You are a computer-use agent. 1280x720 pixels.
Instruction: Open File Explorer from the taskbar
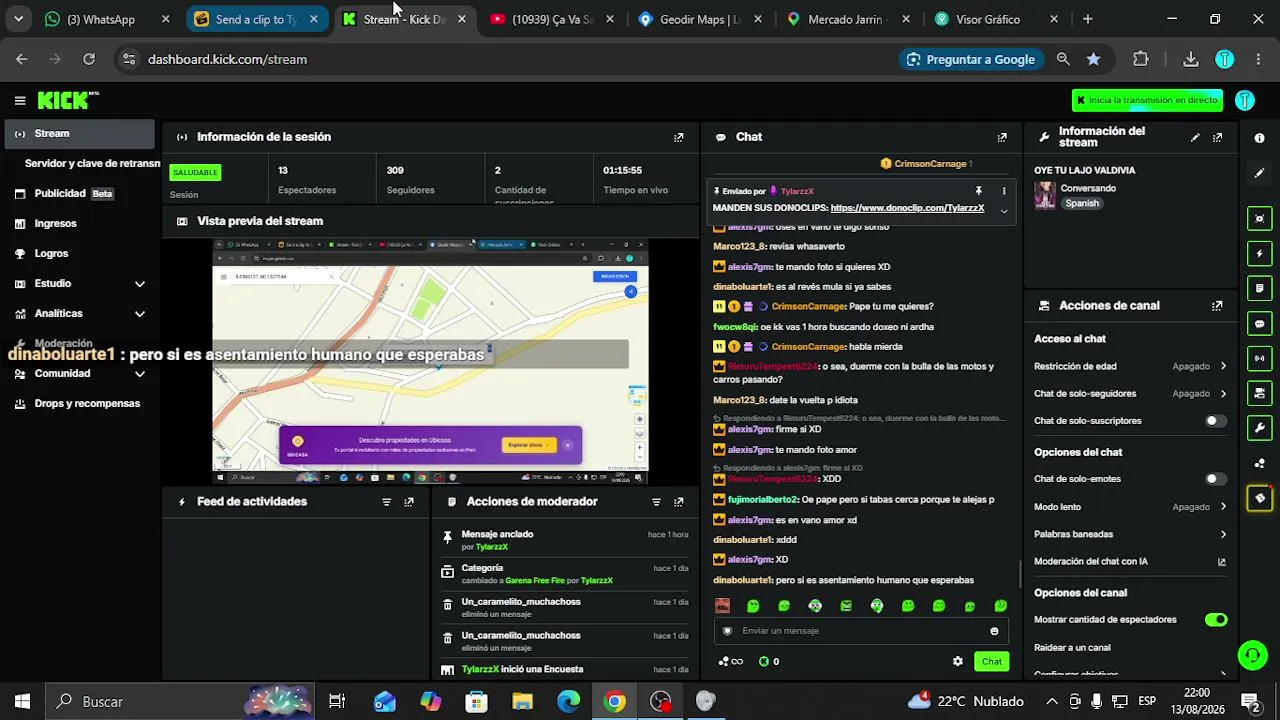coord(522,702)
